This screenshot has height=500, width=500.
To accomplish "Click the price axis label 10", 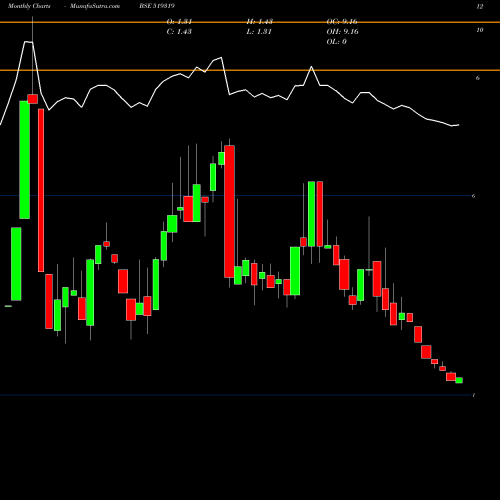I will [480, 30].
